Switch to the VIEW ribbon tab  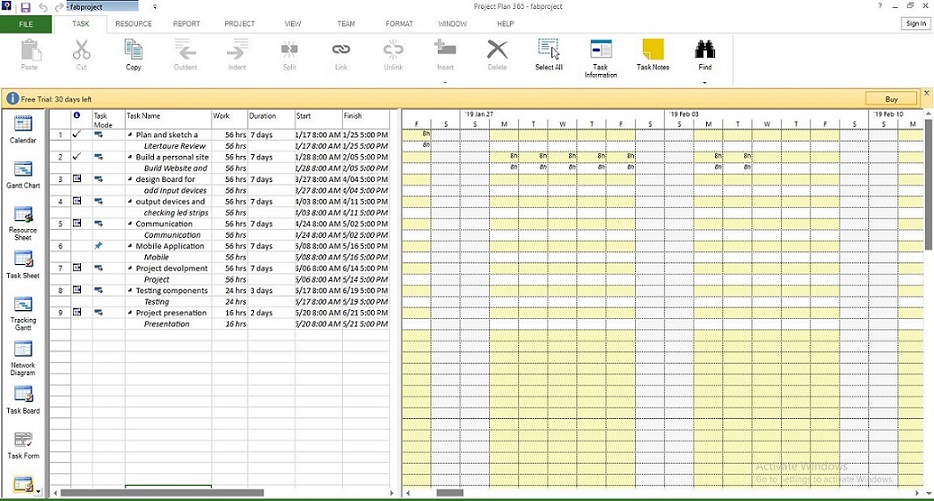pos(292,24)
